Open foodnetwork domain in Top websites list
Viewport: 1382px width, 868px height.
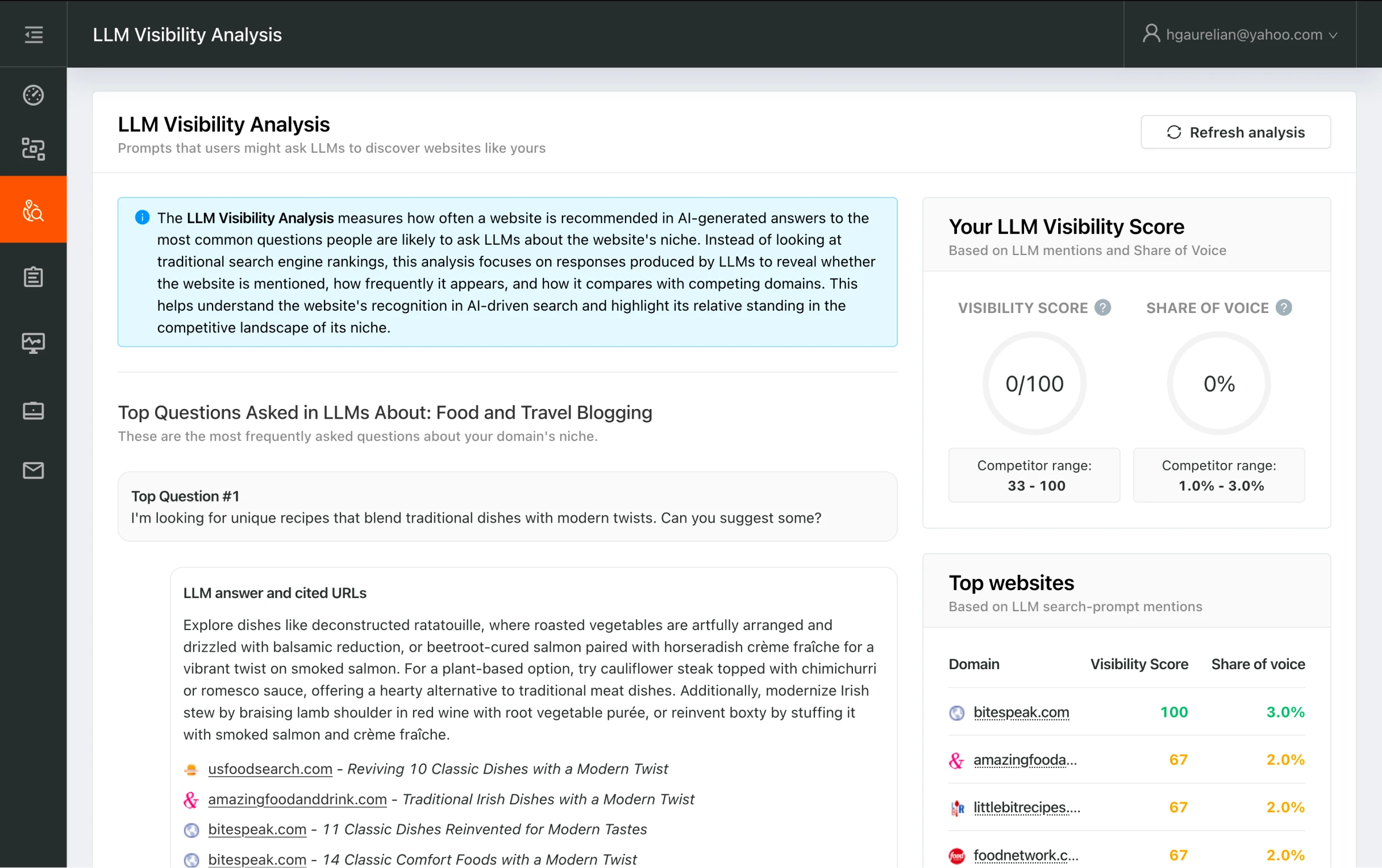[x=1026, y=856]
